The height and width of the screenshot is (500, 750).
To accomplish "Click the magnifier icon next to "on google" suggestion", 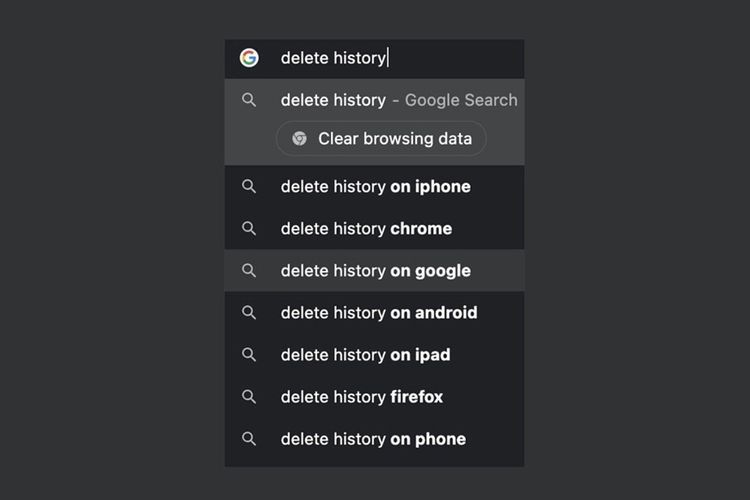I will 249,270.
